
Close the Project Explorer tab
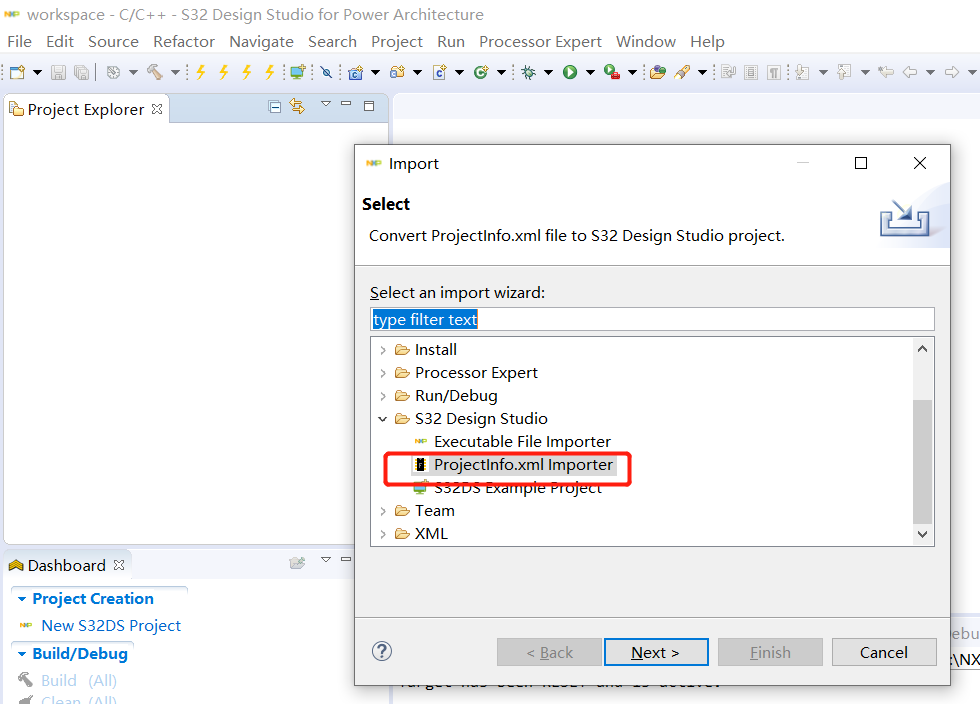click(157, 109)
